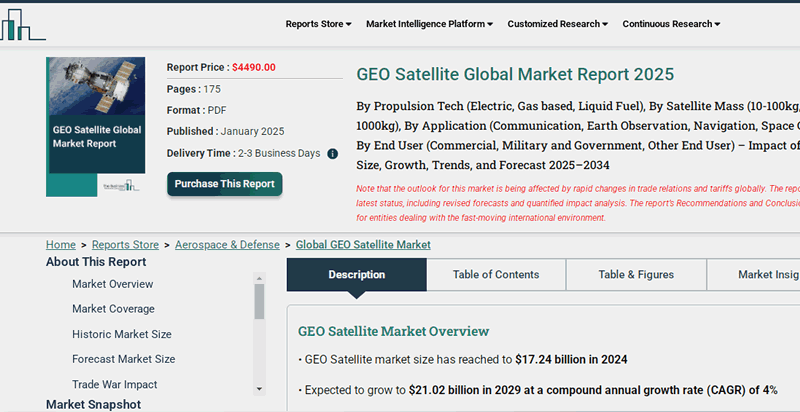This screenshot has width=800, height=412.
Task: Go to Historic Market Size section
Action: pyautogui.click(x=121, y=334)
